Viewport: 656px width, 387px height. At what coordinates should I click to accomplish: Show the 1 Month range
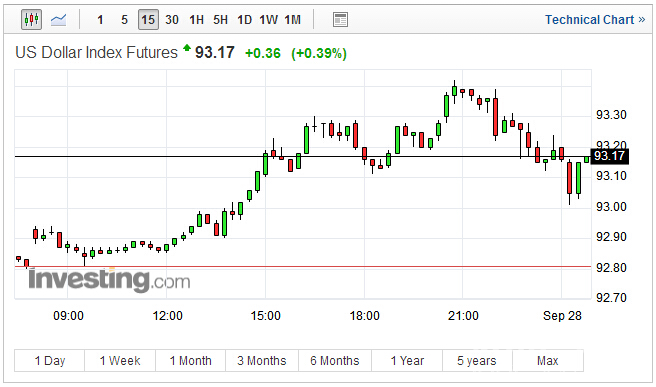[191, 361]
